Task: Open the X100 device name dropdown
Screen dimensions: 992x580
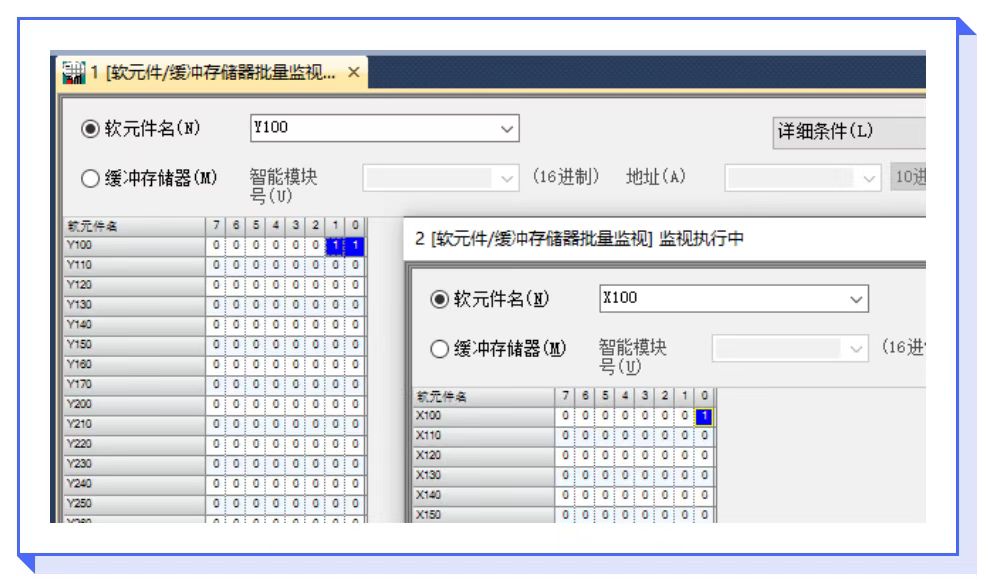Action: tap(856, 299)
